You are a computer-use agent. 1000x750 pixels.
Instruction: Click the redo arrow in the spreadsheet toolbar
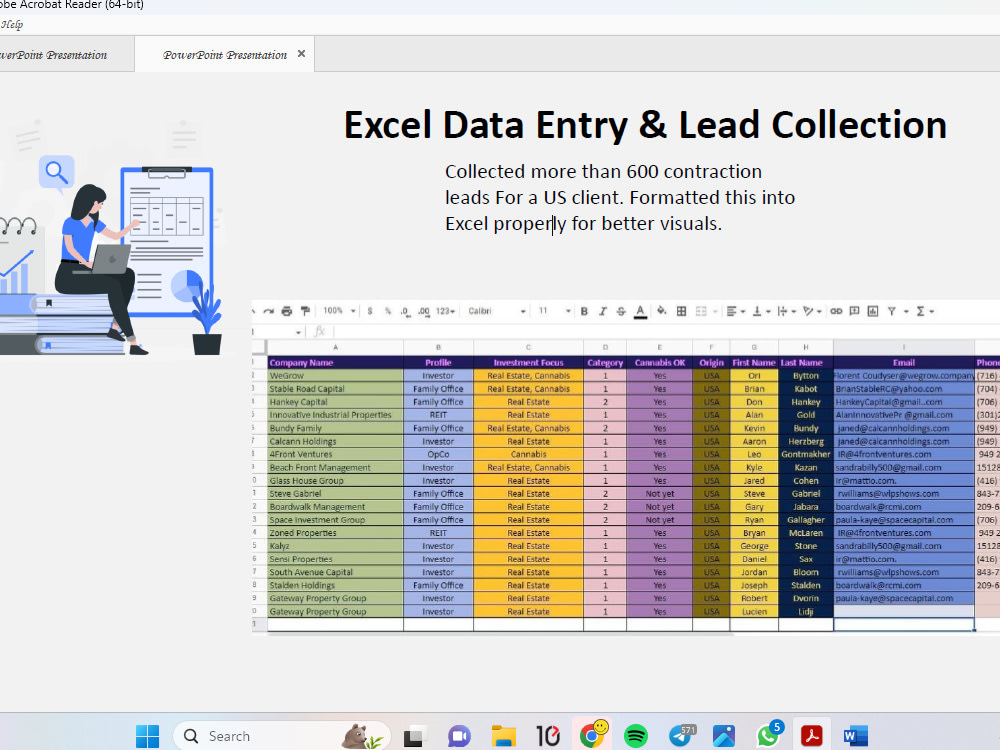(268, 311)
